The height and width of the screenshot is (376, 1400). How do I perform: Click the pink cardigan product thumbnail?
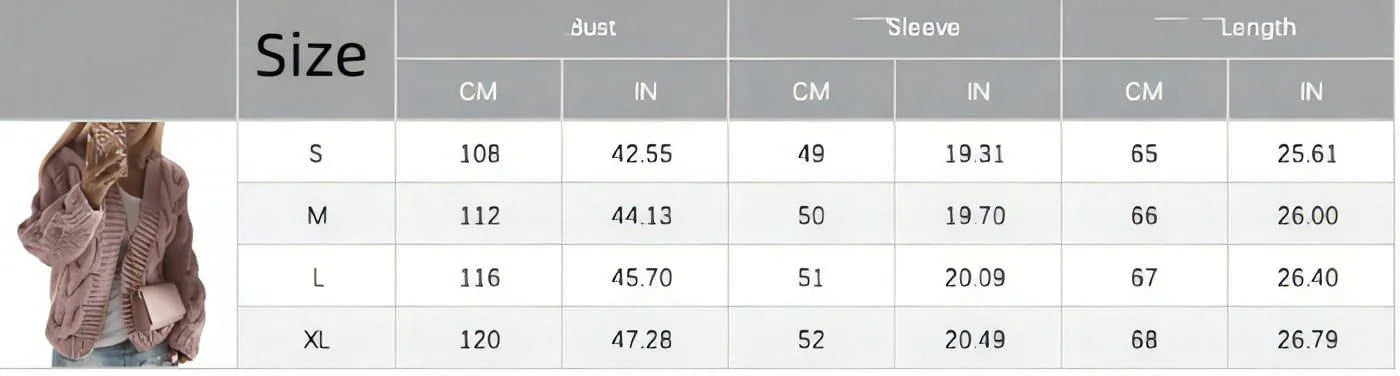point(111,244)
